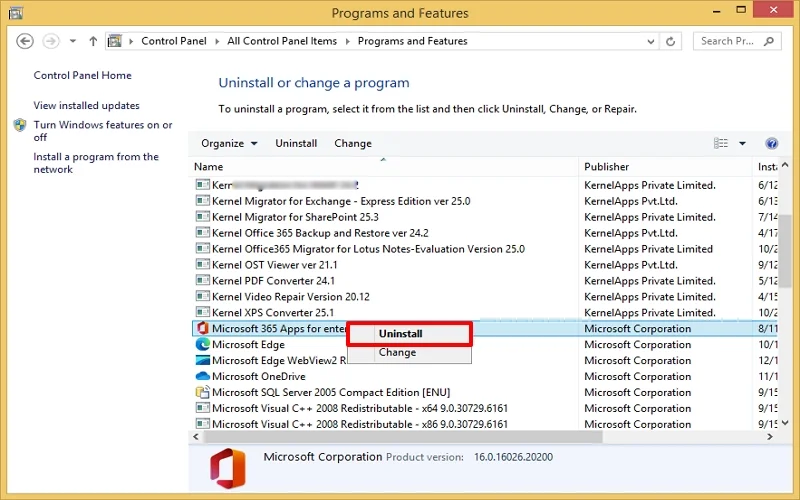This screenshot has width=800, height=500.
Task: Click Microsoft Corporation publisher for Microsoft Edge
Action: pos(638,344)
